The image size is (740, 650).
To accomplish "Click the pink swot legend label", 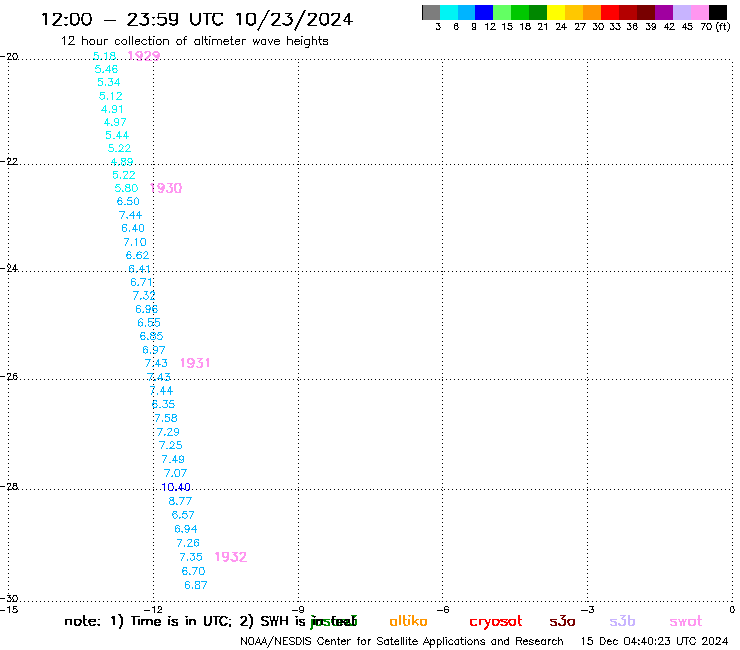I will pos(686,621).
